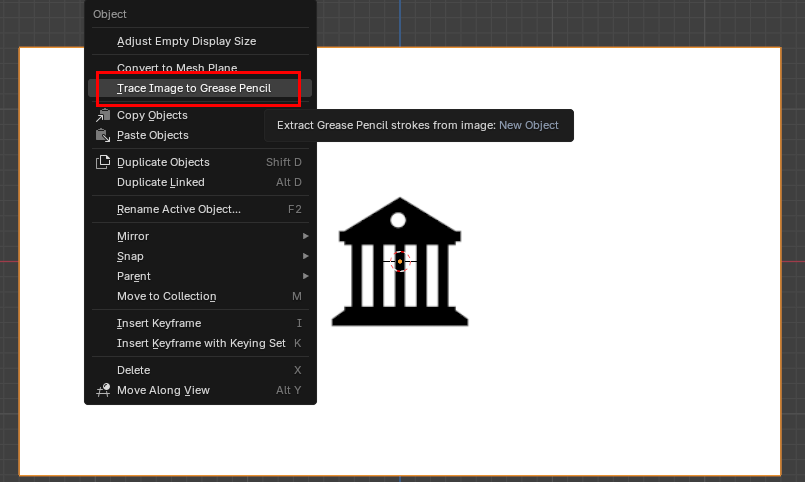Click the Copy Objects icon

102,115
